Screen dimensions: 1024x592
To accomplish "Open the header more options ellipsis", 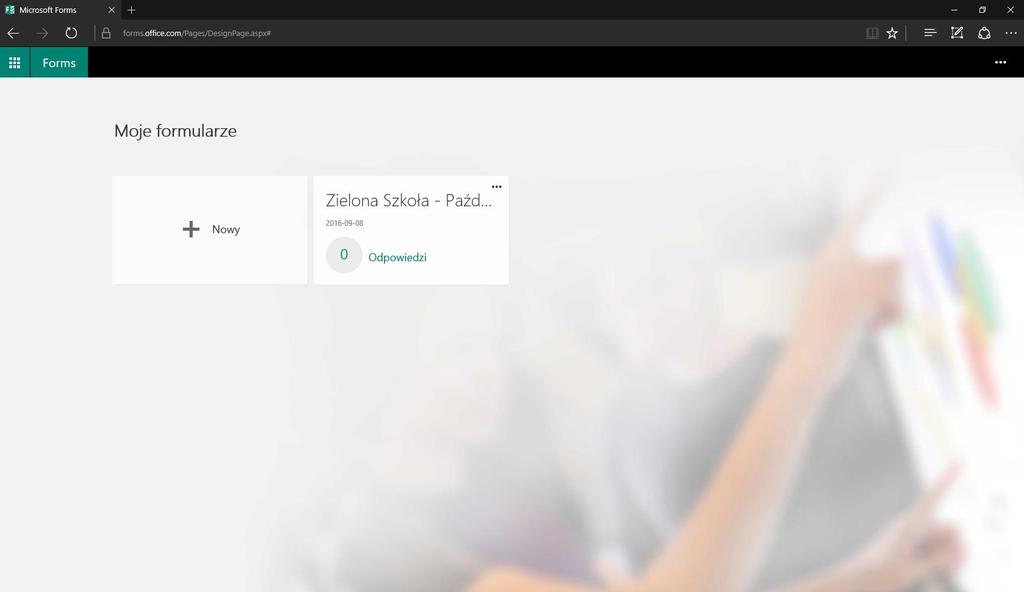I will coord(1000,63).
